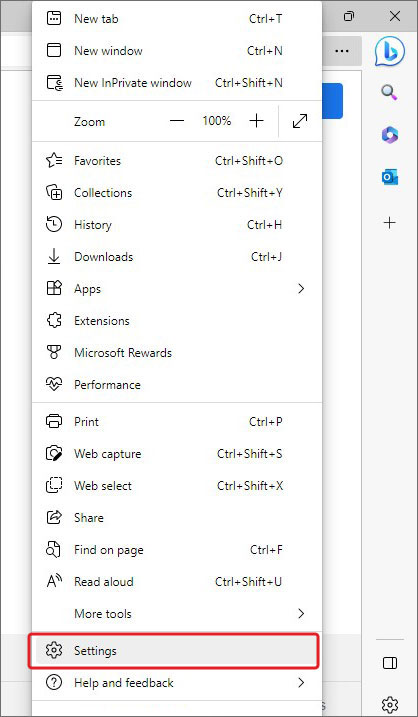Enter full screen with the diagonal arrow button

[300, 121]
